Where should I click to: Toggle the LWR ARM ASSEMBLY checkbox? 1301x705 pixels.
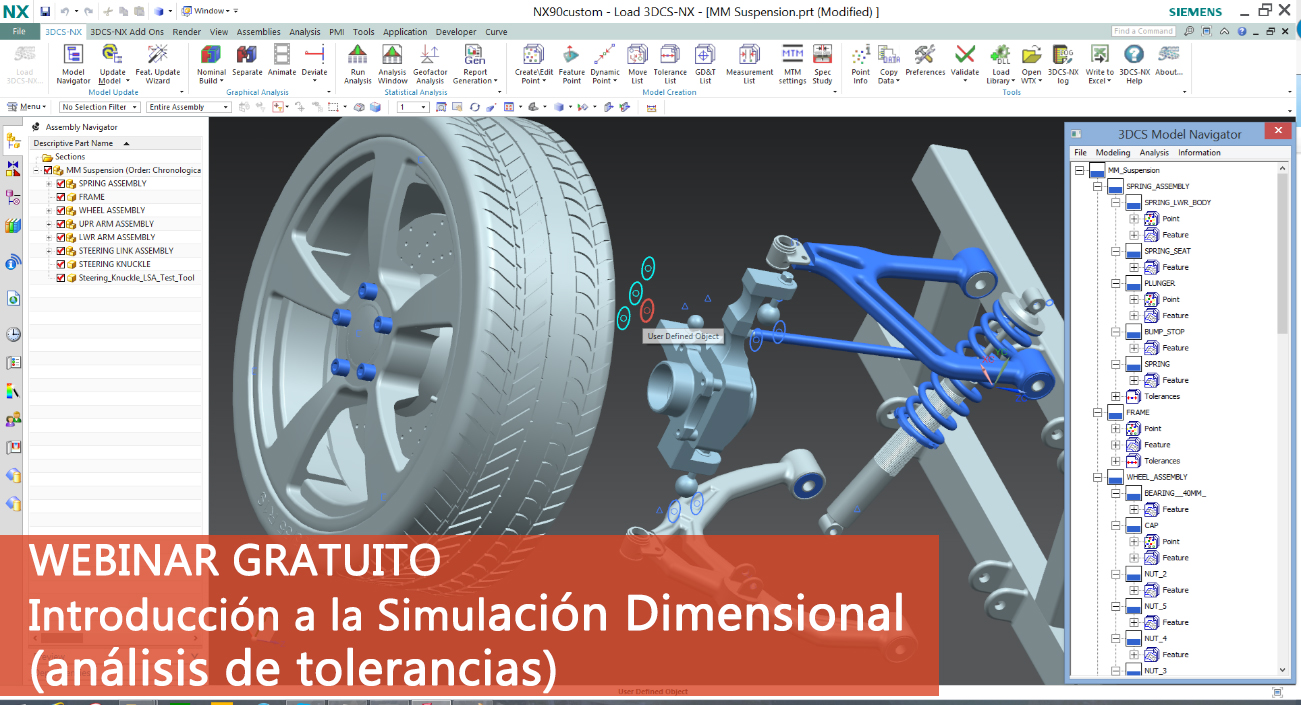(61, 238)
